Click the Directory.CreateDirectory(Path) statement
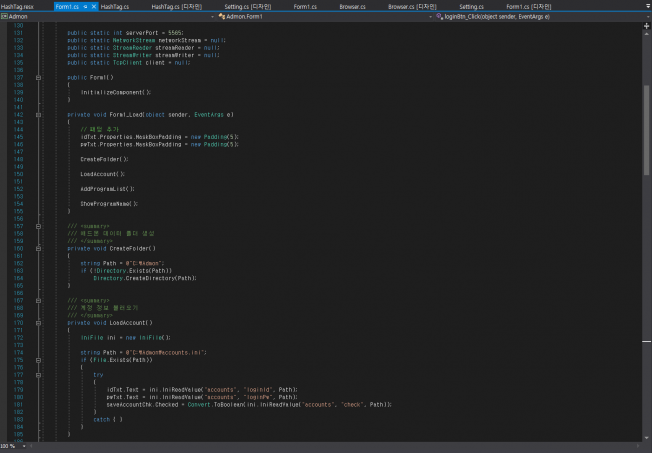652x453 pixels. pyautogui.click(x=145, y=278)
